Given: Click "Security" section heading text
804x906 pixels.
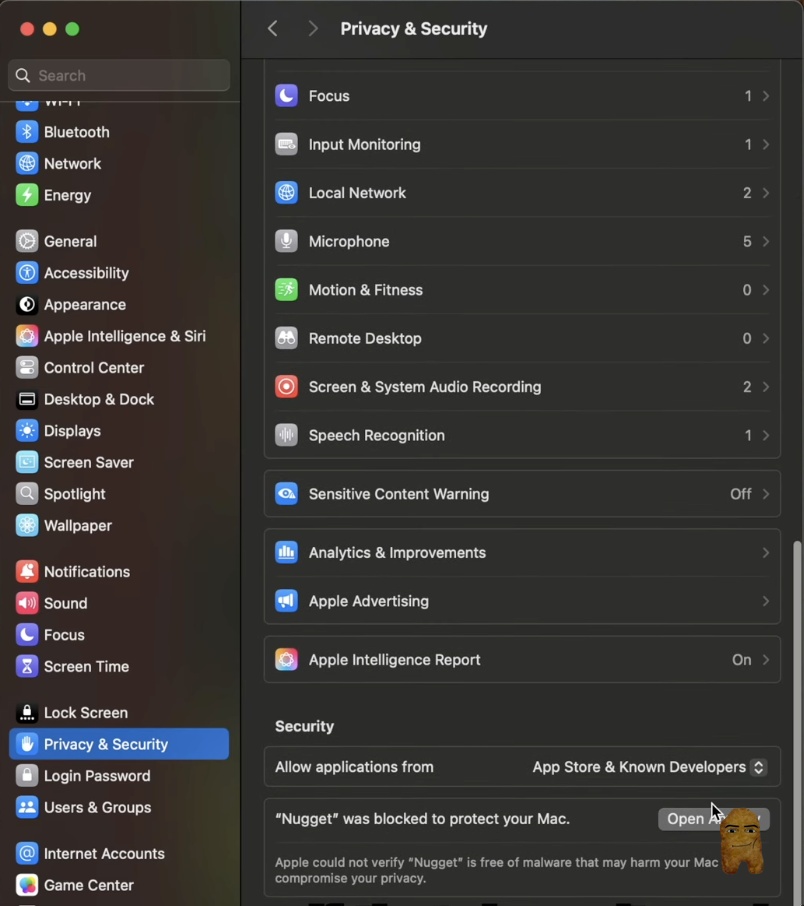Looking at the screenshot, I should coord(304,727).
